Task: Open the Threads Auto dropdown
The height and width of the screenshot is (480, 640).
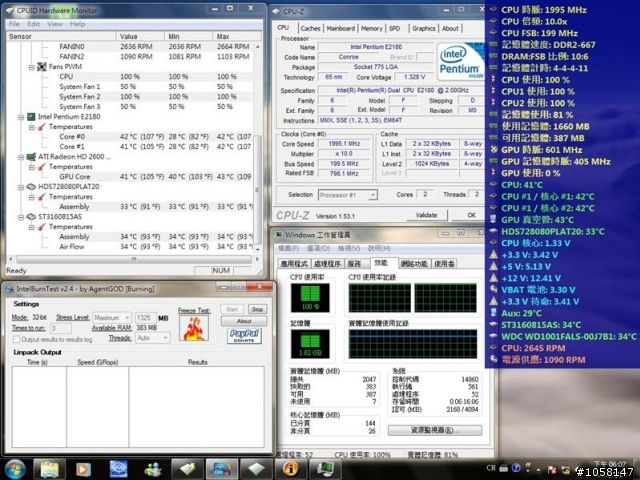Action: (x=153, y=338)
